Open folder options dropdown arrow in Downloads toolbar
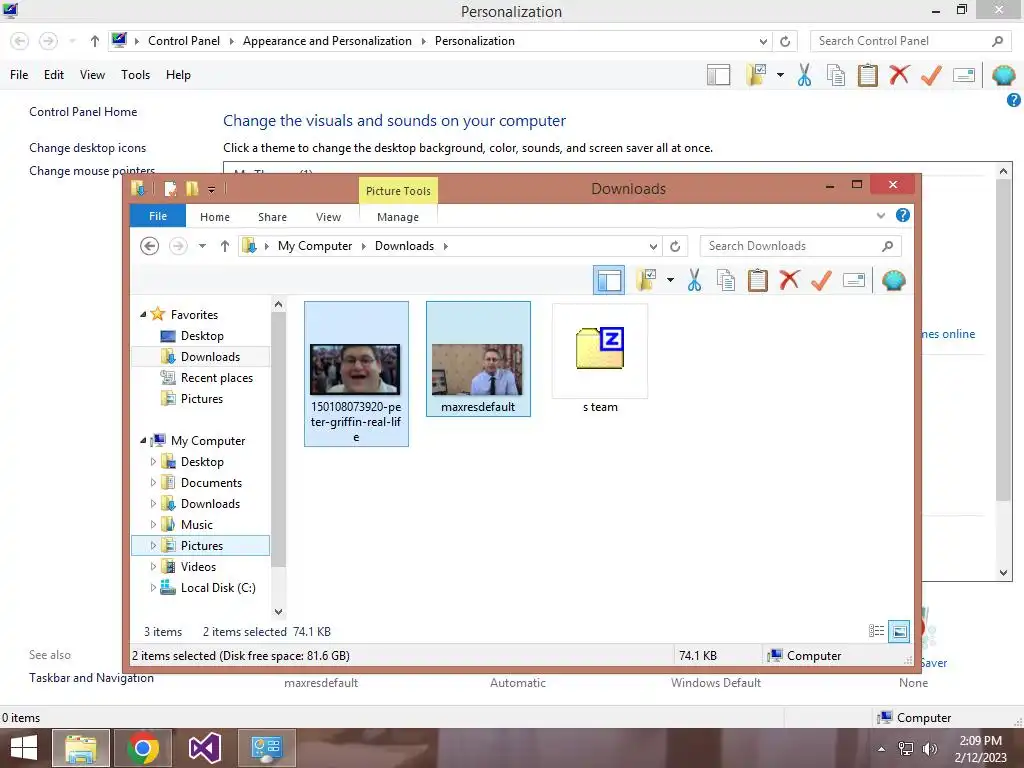 pos(670,281)
